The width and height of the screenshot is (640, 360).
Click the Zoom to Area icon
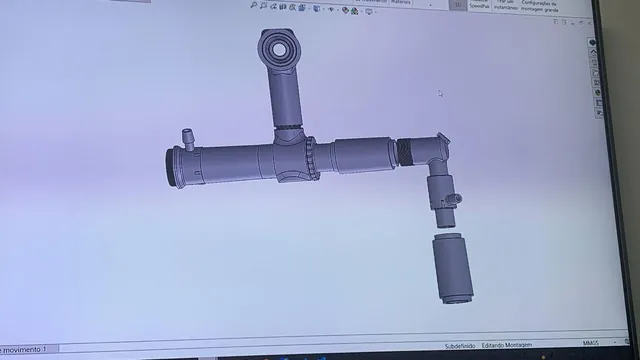pos(263,6)
